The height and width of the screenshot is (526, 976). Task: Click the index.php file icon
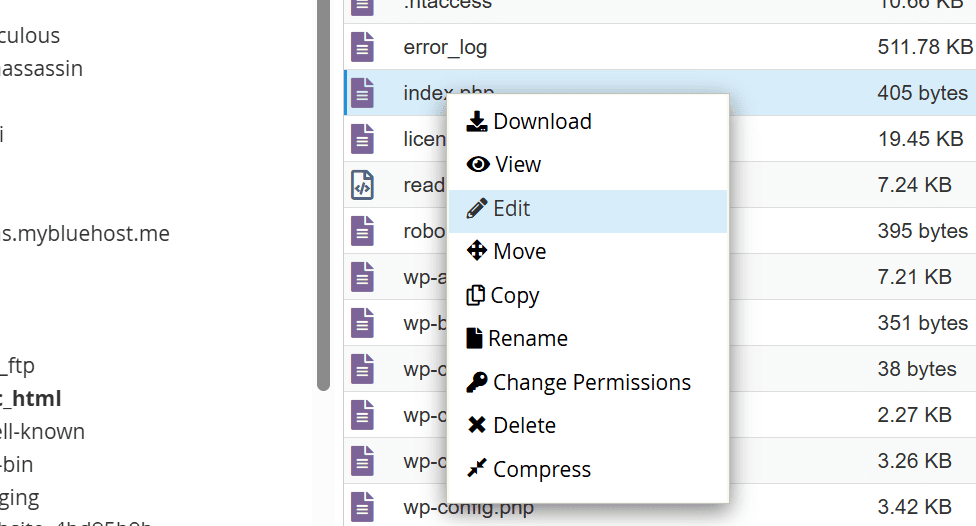pos(362,93)
